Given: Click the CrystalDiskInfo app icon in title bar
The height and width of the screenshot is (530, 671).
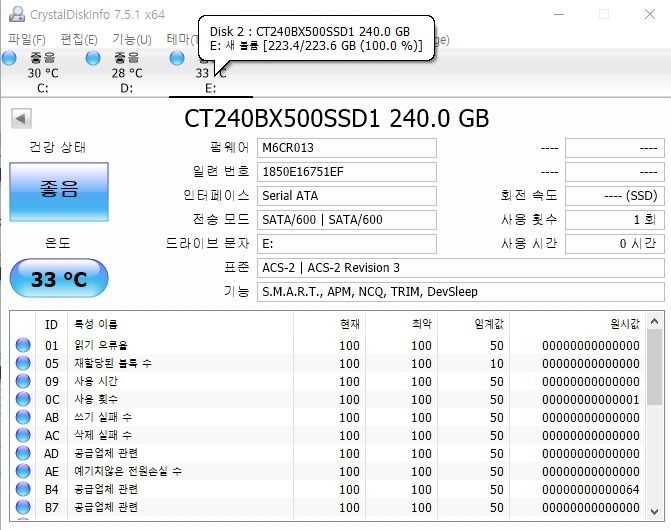Looking at the screenshot, I should click(16, 15).
